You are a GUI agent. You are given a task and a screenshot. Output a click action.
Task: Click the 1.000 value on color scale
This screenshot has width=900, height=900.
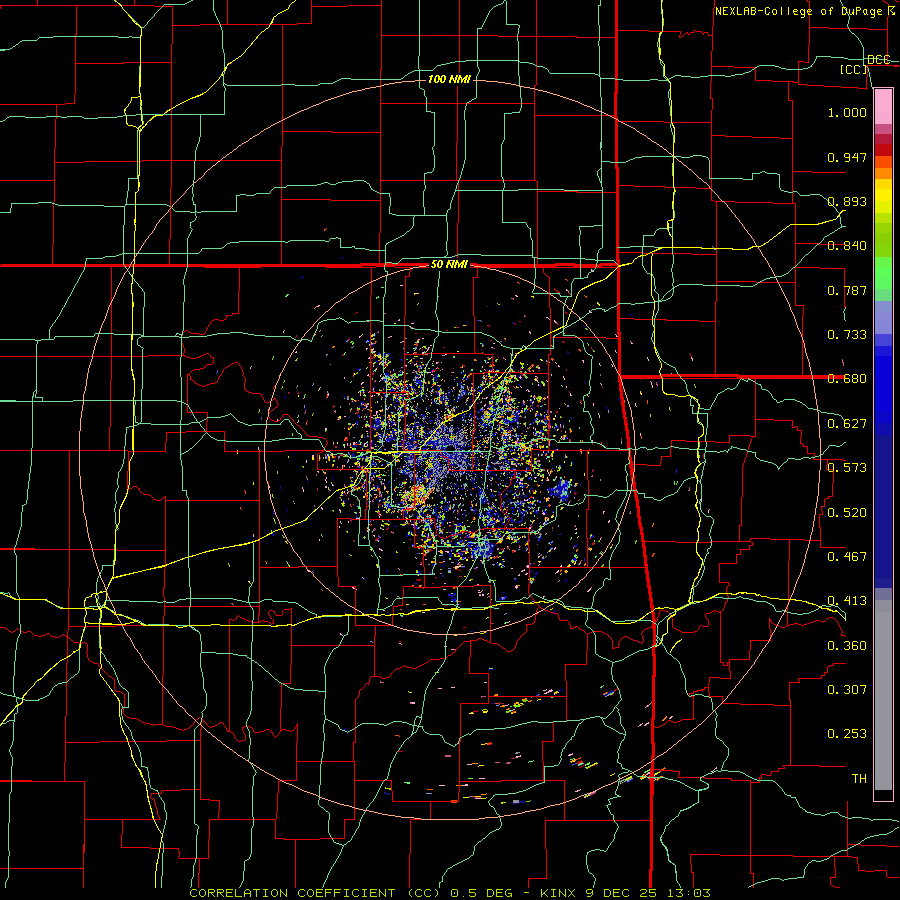847,112
